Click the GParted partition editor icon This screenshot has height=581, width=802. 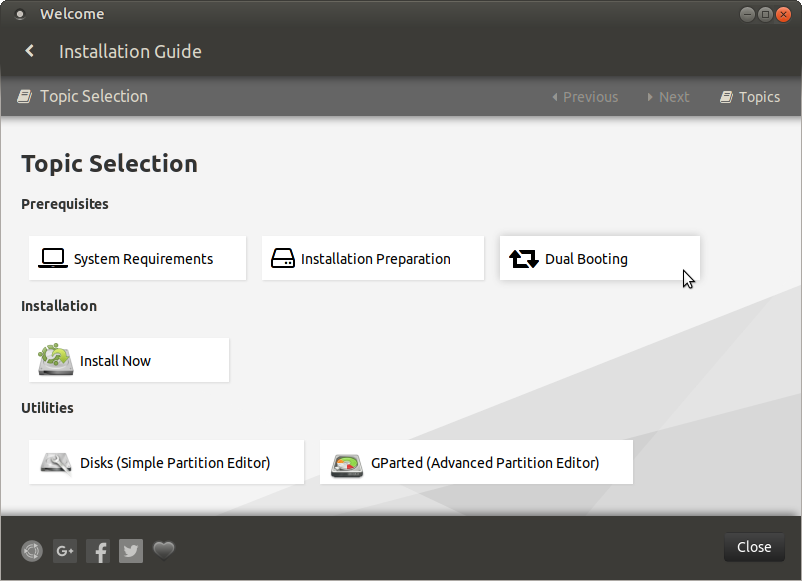[347, 462]
